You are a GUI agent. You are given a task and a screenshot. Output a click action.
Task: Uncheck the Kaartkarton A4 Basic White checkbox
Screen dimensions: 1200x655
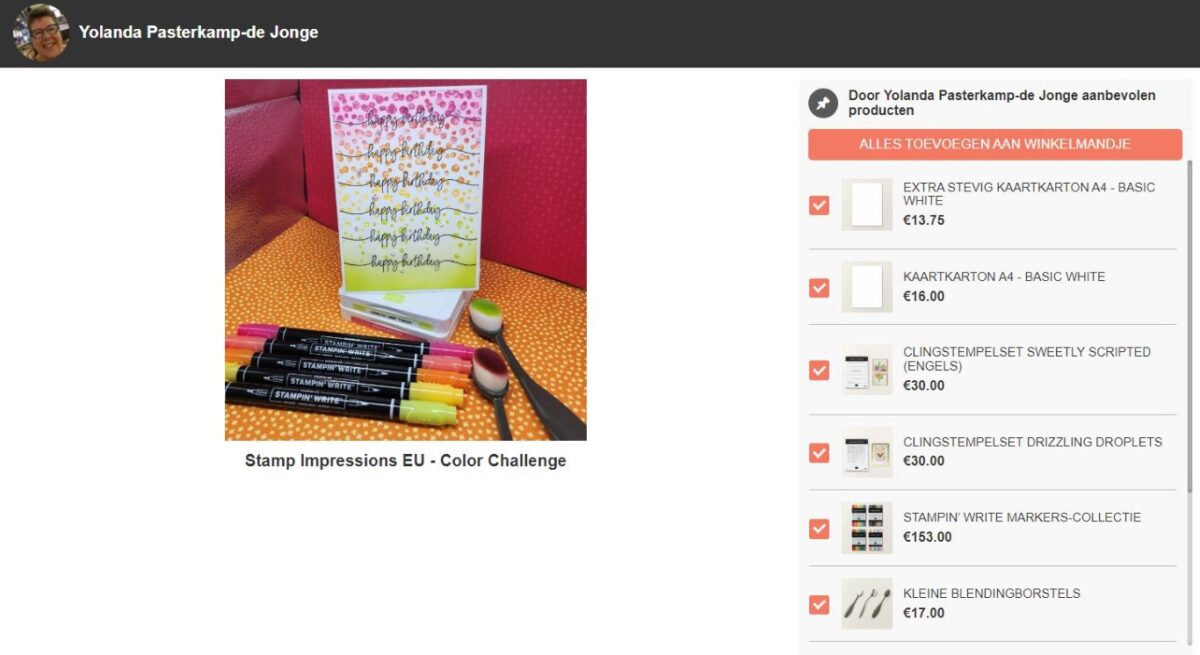pyautogui.click(x=819, y=288)
